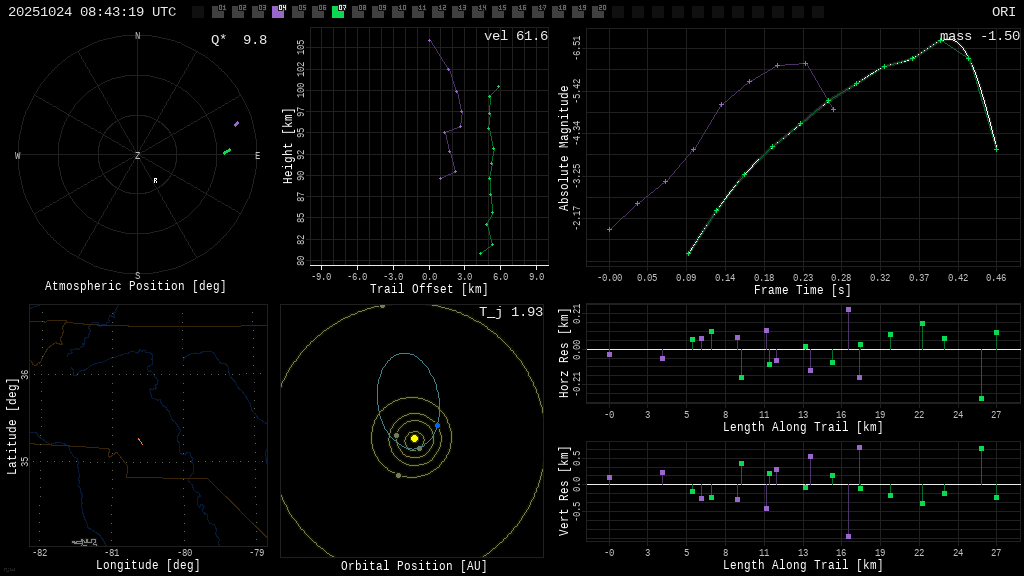Viewport: 1024px width, 576px height.
Task: Click the blue Earth dot on orbit
Action: coord(437,425)
